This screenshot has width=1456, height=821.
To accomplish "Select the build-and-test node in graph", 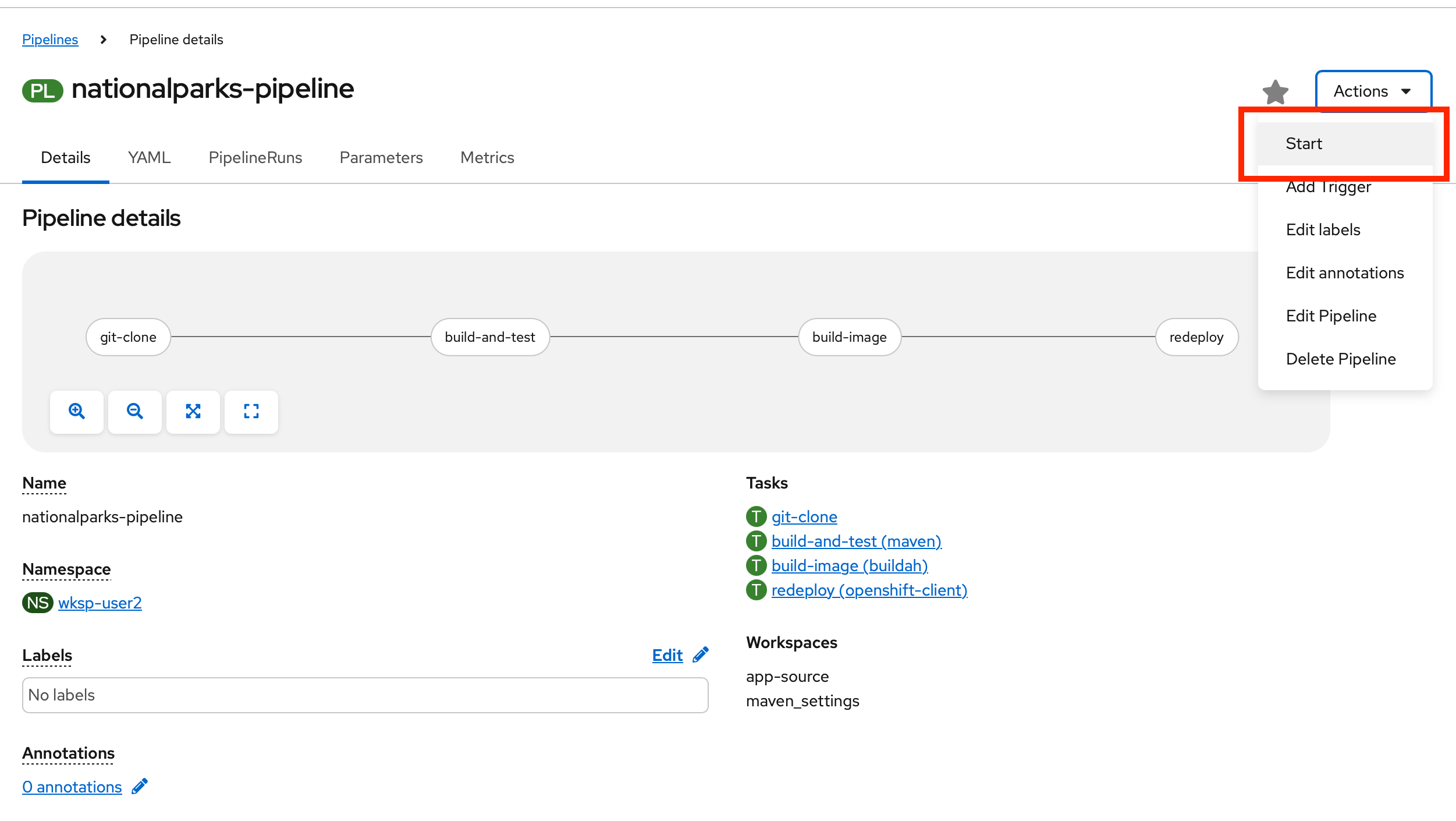I will tap(490, 337).
